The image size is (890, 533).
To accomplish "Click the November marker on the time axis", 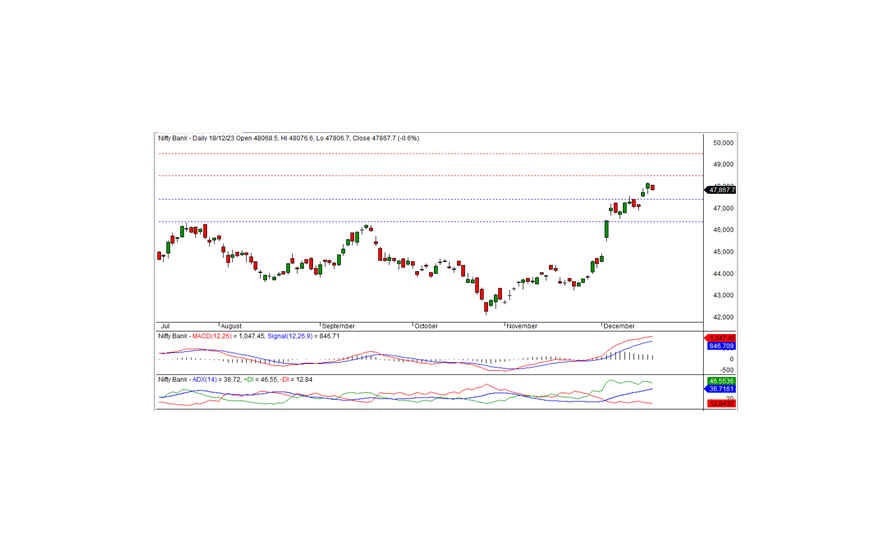I will coord(522,326).
